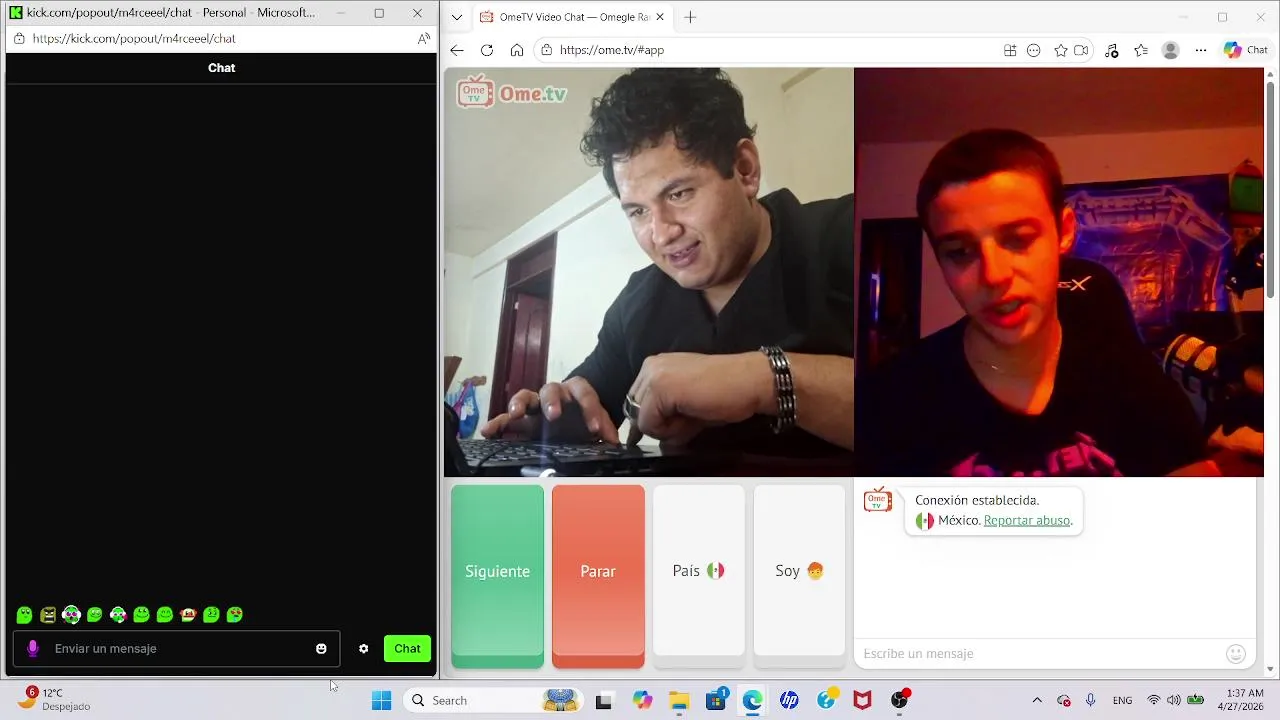Open the tab actions dropdown in Edge
The width and height of the screenshot is (1280, 720).
457,17
